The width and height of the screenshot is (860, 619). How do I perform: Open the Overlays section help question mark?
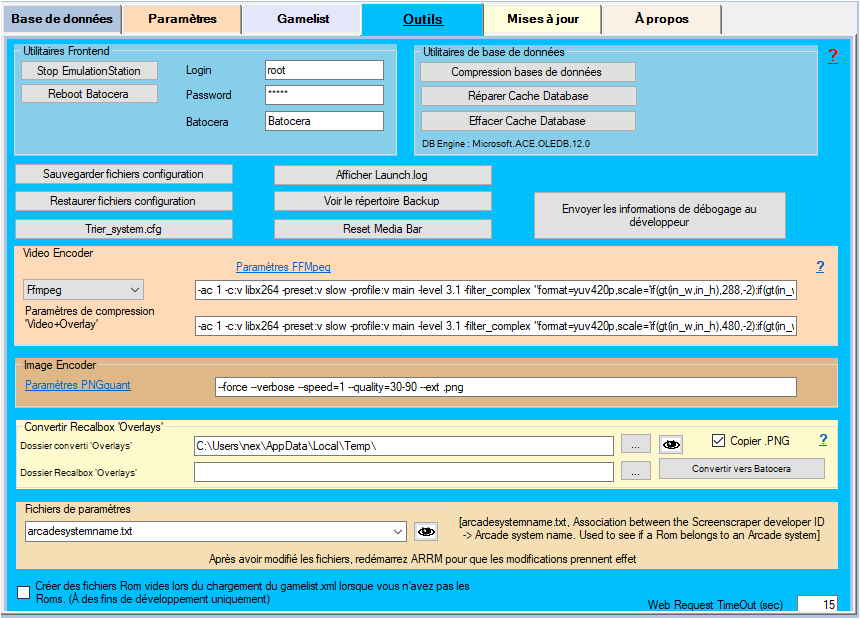click(x=823, y=440)
